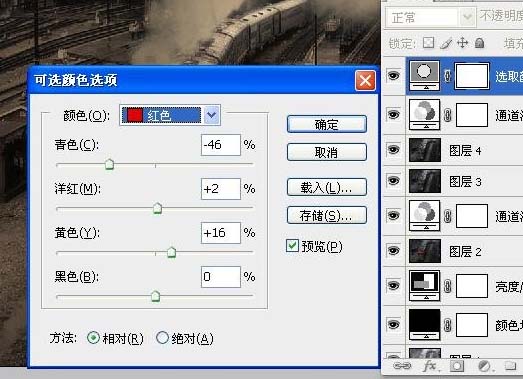Select the 相对(R) method radio button
Screen dimensions: 523x379
click(93, 338)
